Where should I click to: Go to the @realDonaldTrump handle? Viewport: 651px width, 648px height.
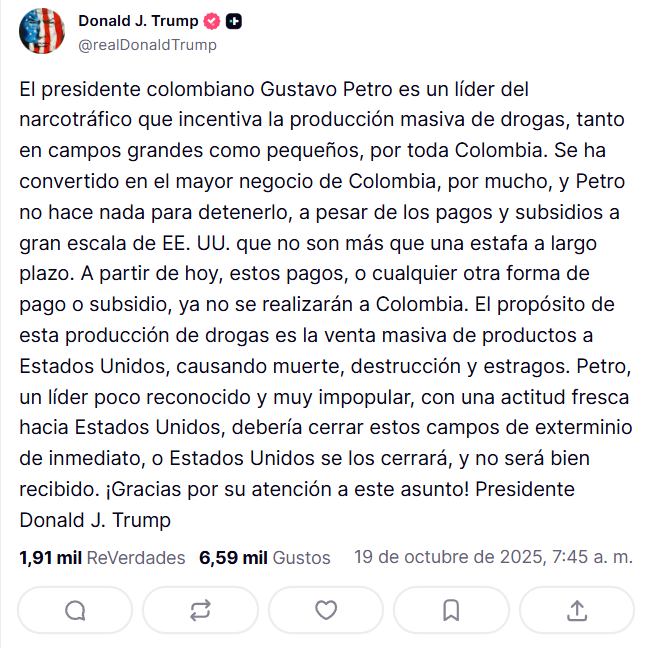(147, 44)
